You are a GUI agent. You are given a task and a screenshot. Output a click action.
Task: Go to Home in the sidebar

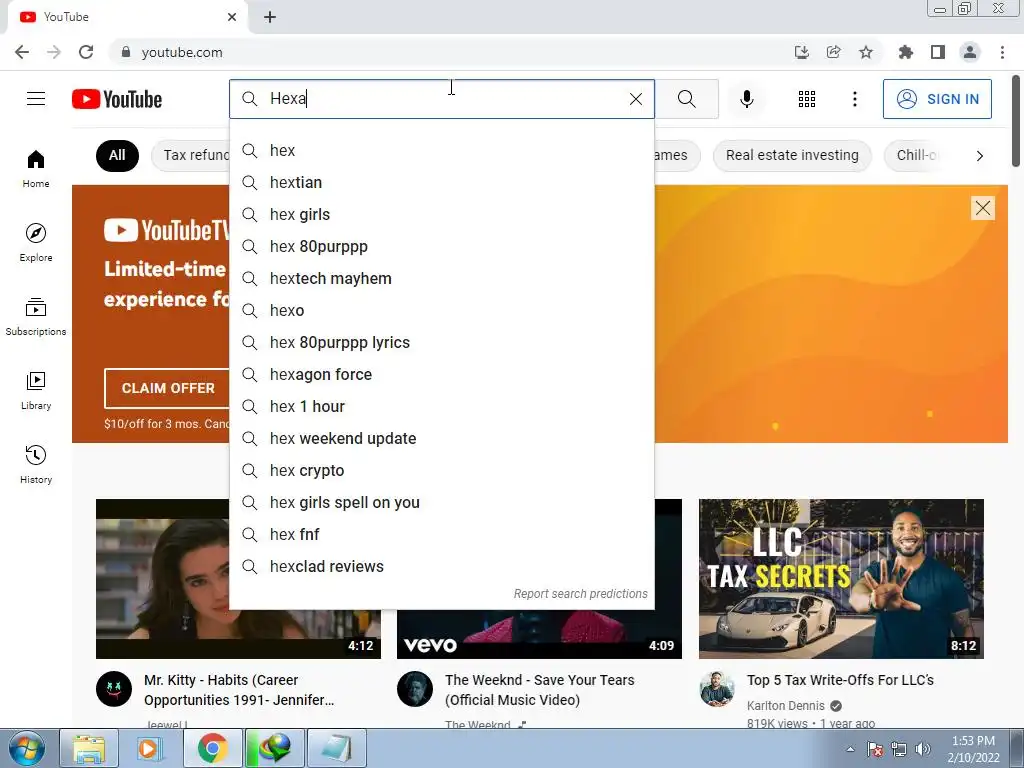click(36, 168)
